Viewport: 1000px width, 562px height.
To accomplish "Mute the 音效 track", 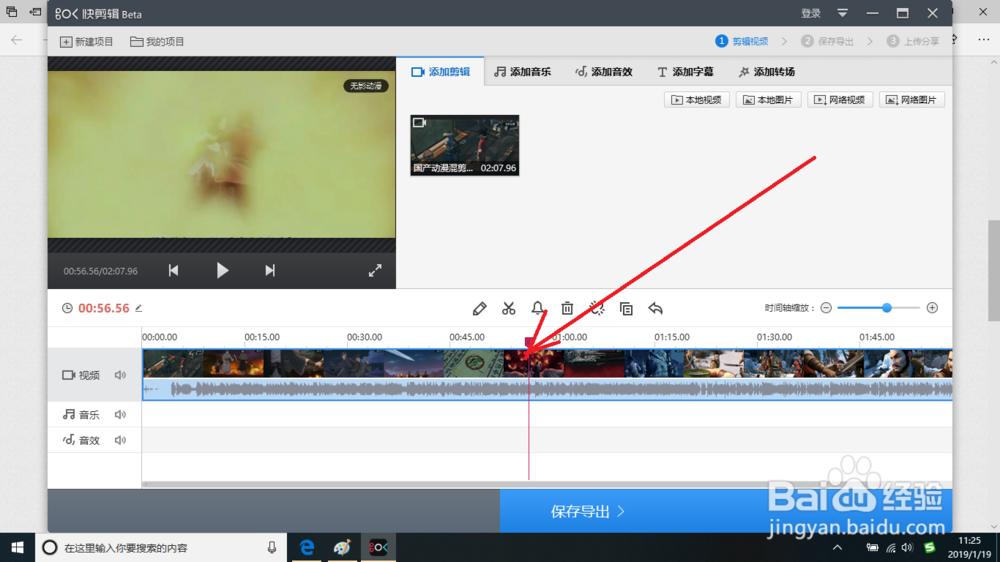I will [x=120, y=440].
